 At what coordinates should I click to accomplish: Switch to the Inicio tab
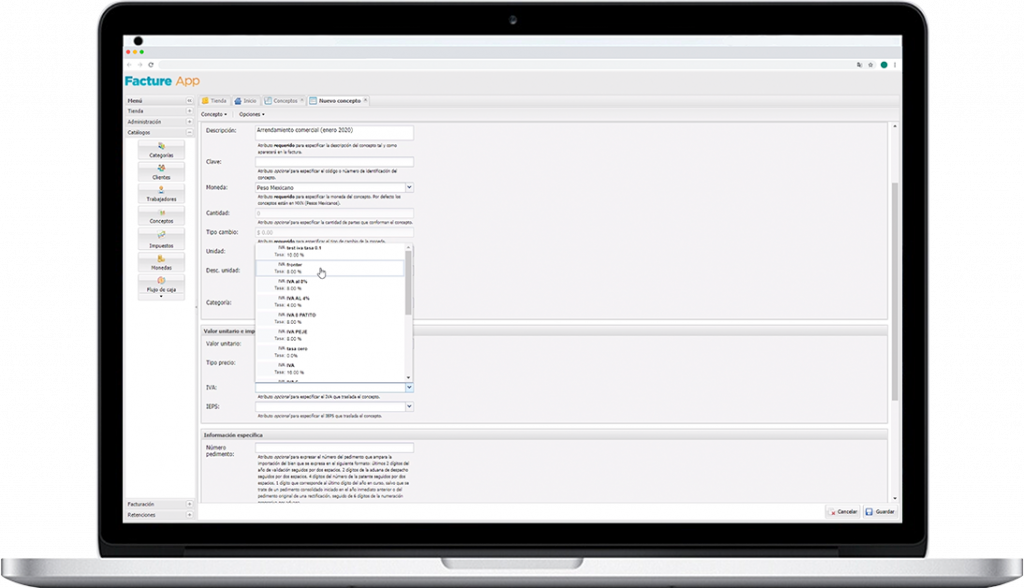pyautogui.click(x=246, y=101)
